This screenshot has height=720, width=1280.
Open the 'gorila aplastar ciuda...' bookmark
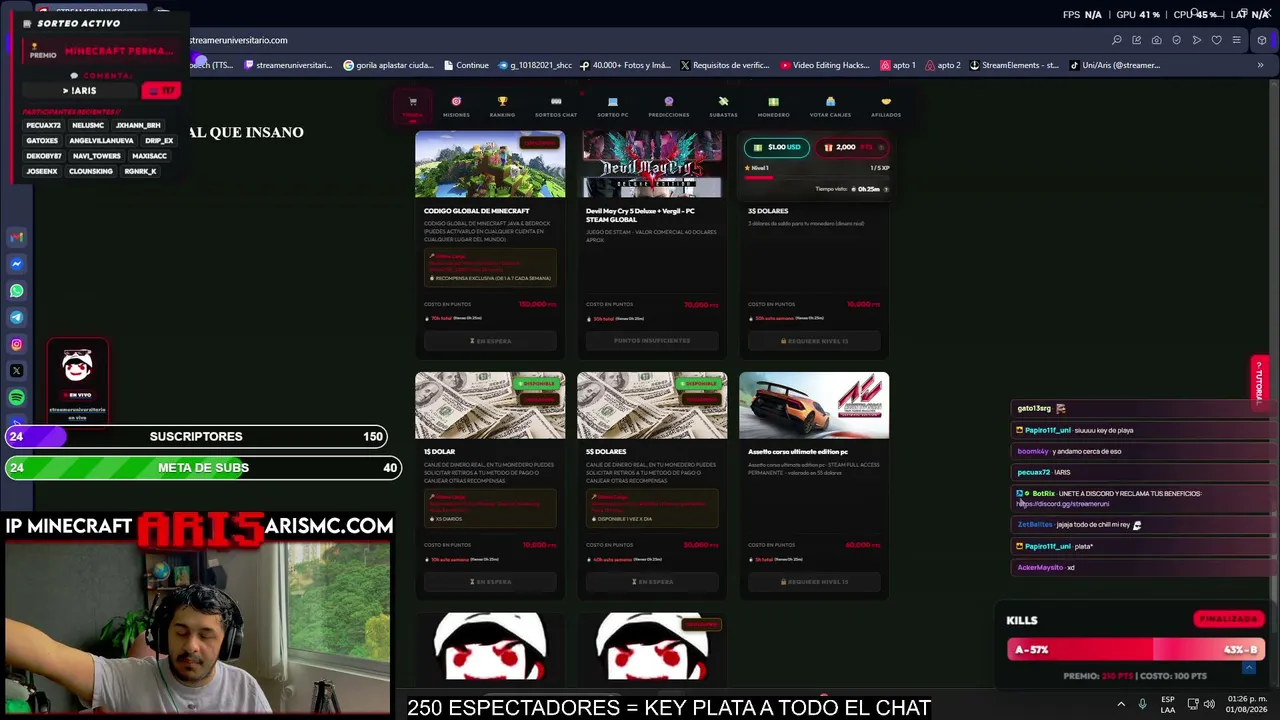click(x=388, y=65)
